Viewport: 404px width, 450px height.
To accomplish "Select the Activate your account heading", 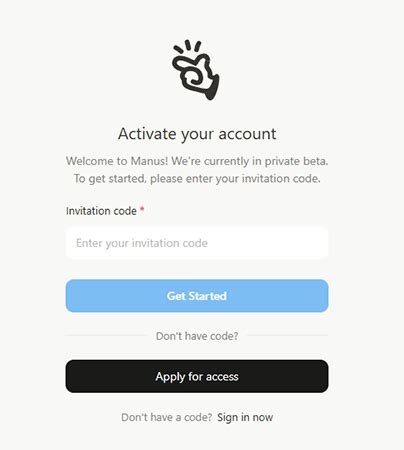I will click(197, 134).
